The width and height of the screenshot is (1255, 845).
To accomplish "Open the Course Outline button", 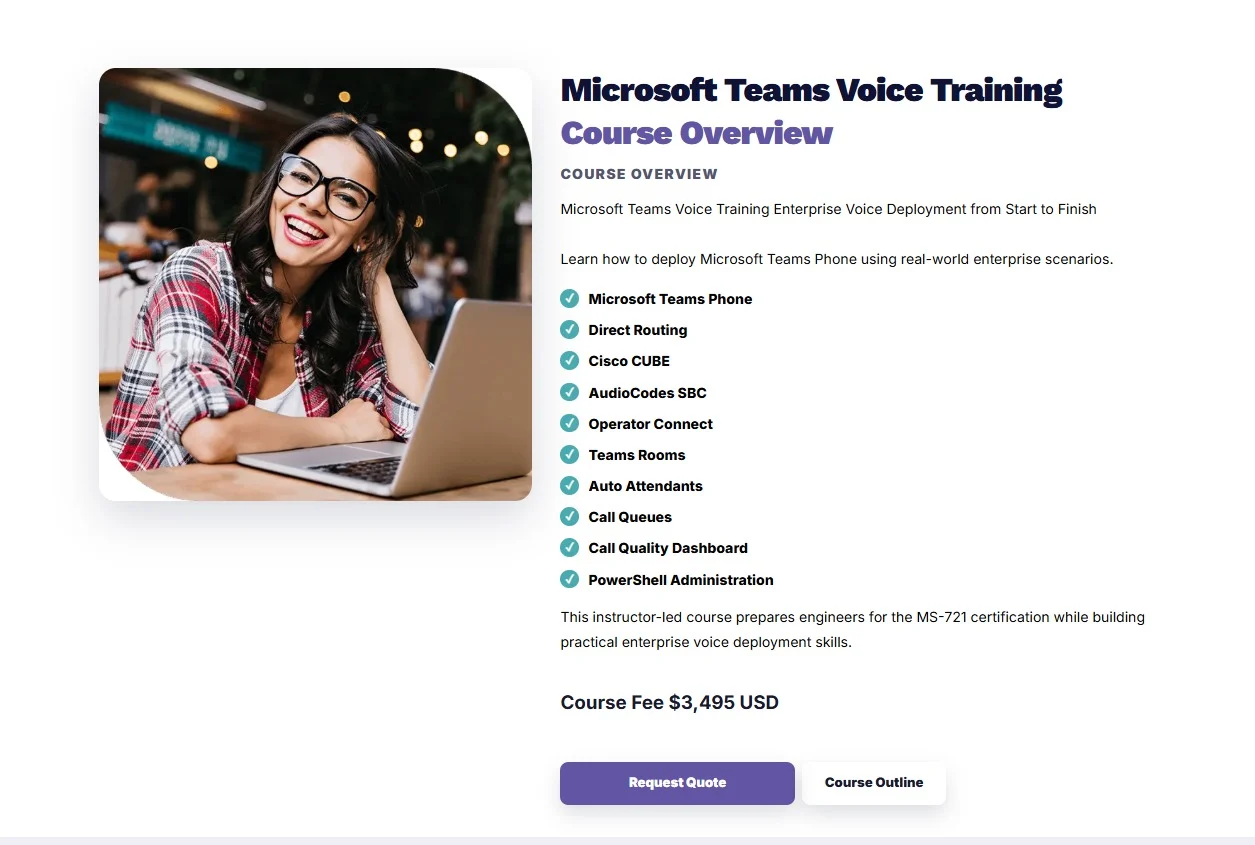I will 874,783.
